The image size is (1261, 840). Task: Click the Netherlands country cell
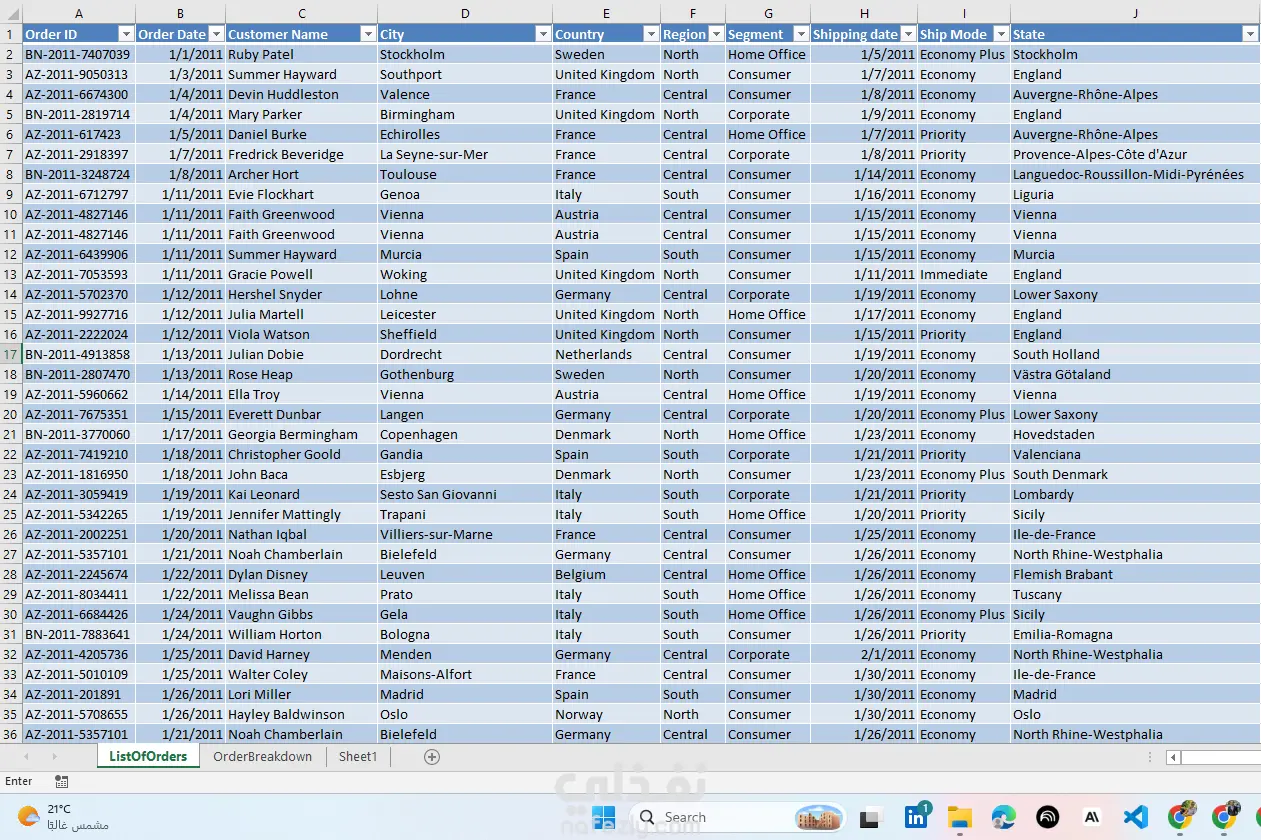tap(606, 354)
